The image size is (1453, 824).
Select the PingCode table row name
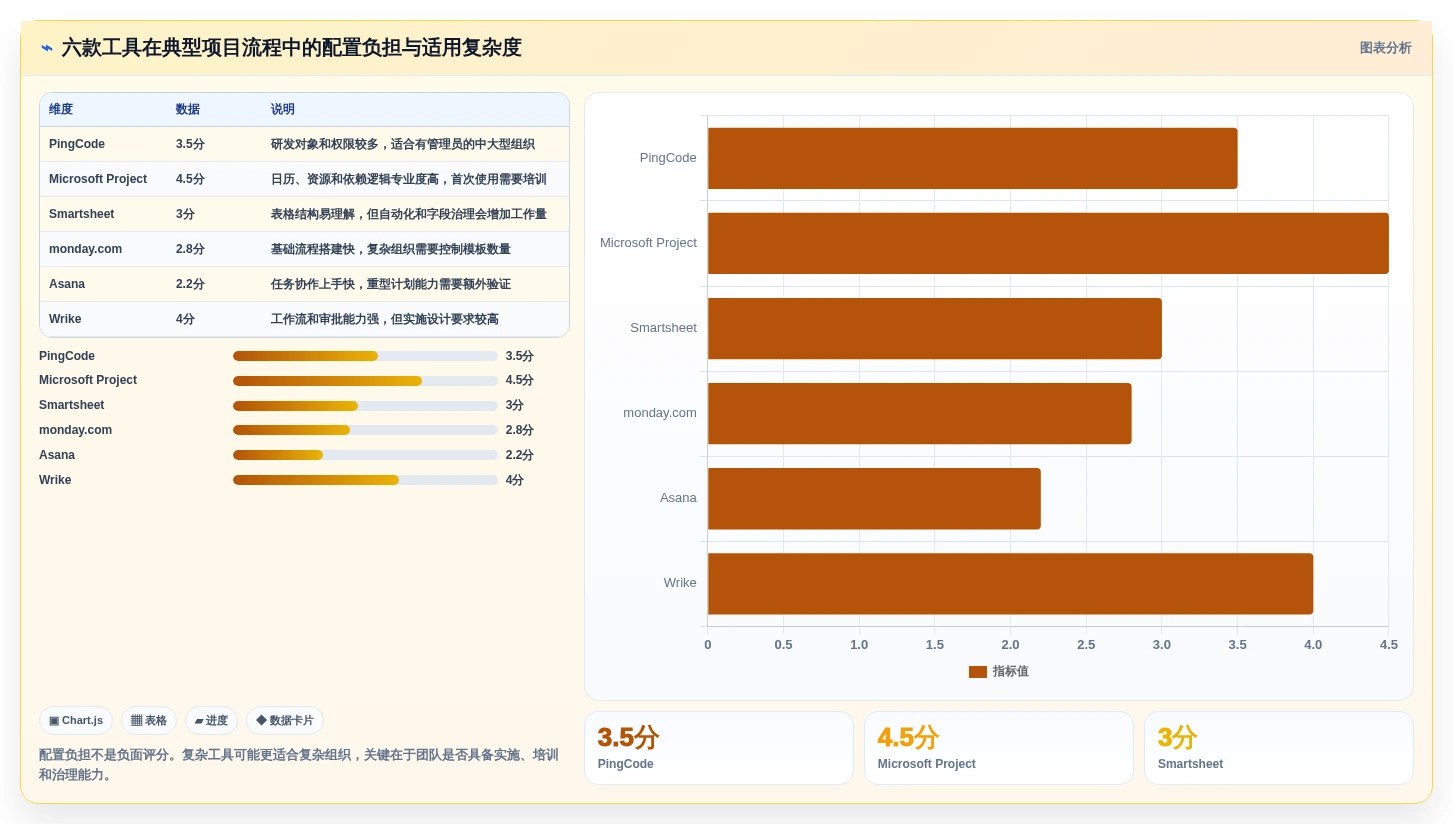tap(77, 144)
